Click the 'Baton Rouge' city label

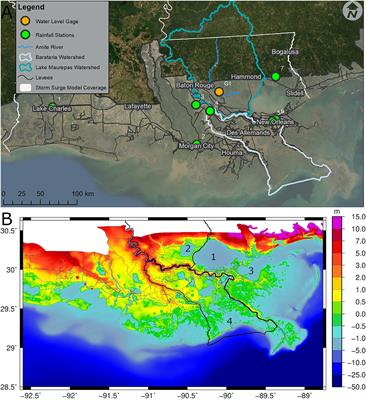195,85
